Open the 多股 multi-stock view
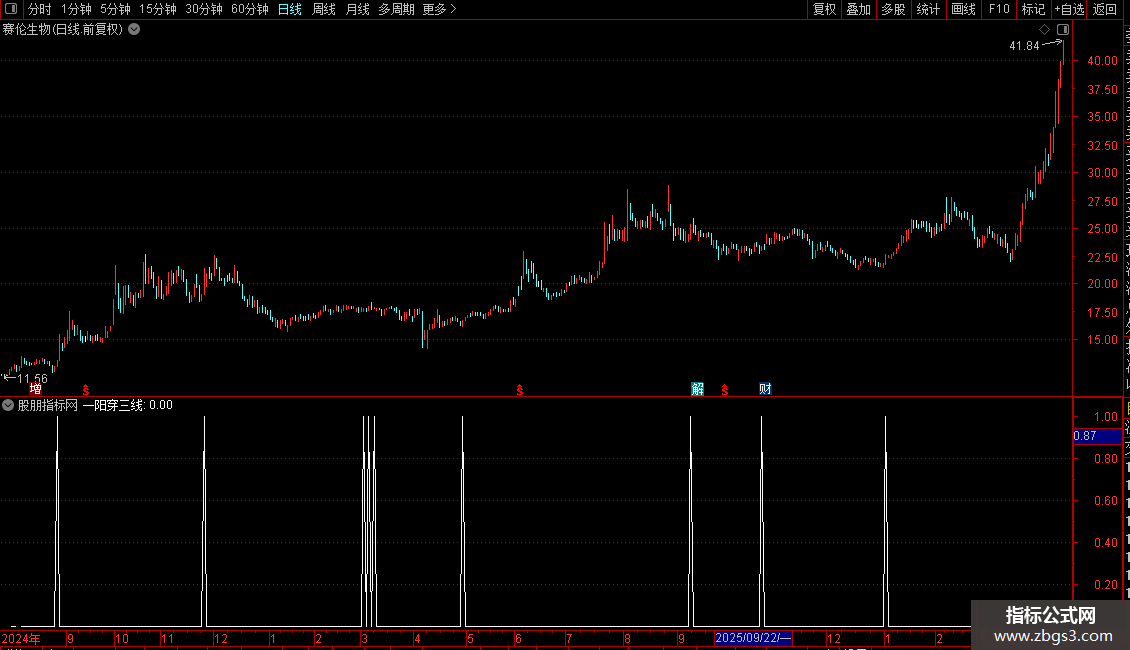1130x650 pixels. pos(893,9)
